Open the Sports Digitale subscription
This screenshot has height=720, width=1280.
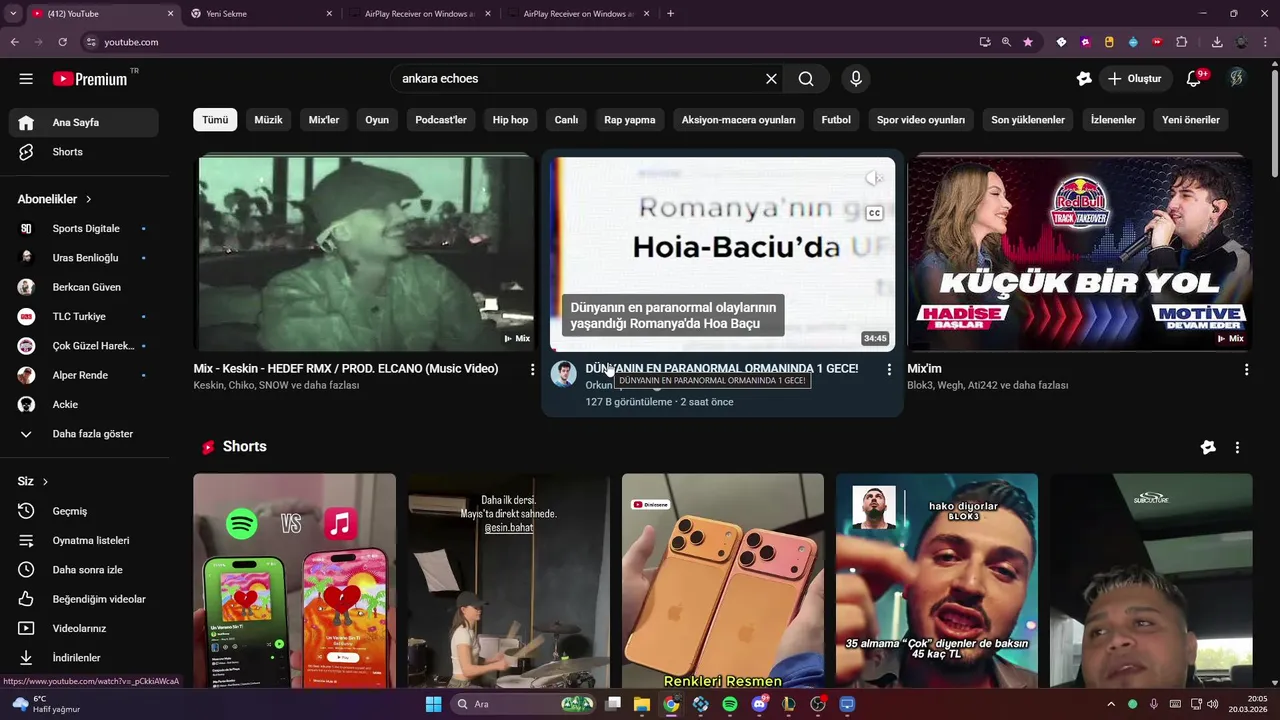pos(84,229)
